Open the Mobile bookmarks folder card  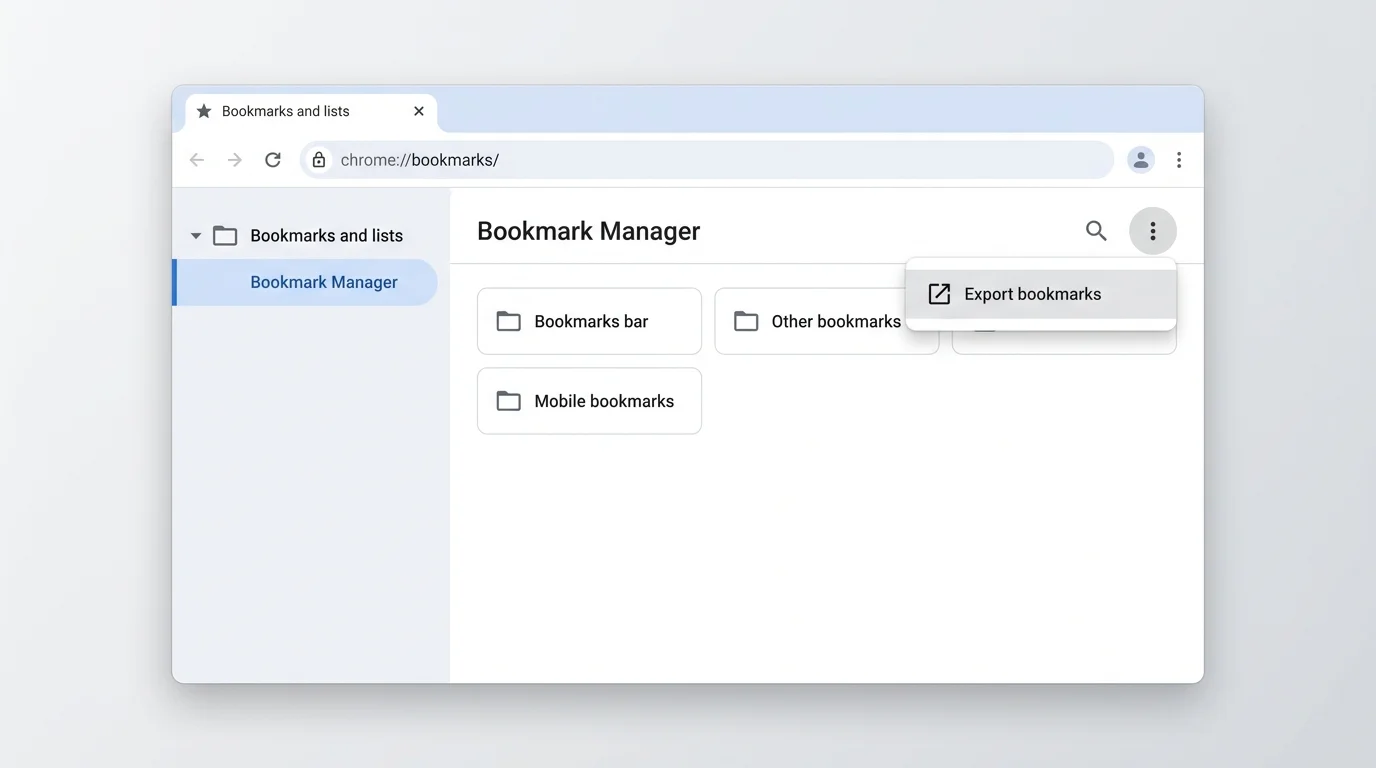pyautogui.click(x=589, y=401)
